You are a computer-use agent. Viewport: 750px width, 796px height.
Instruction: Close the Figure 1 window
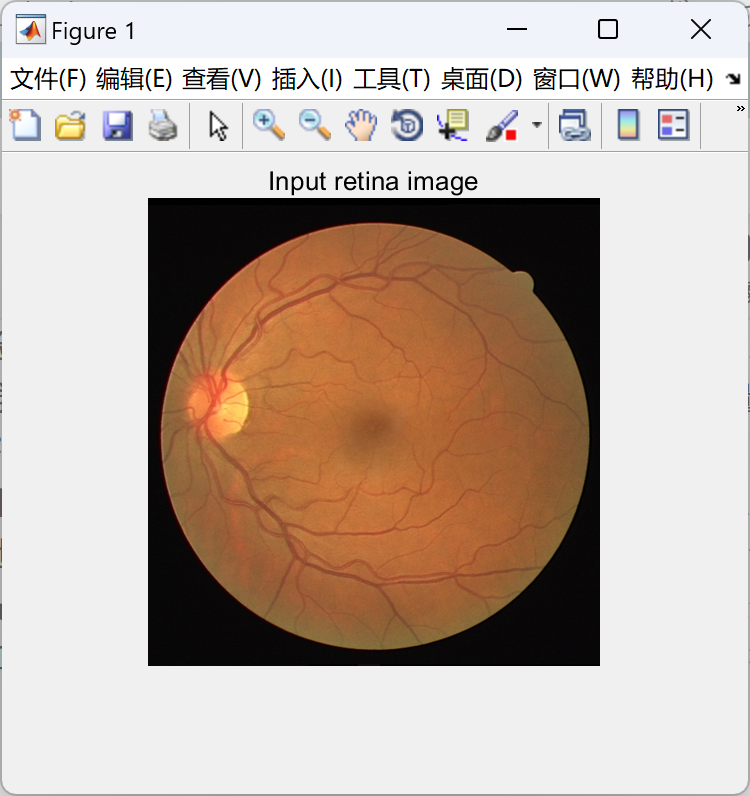(x=701, y=29)
